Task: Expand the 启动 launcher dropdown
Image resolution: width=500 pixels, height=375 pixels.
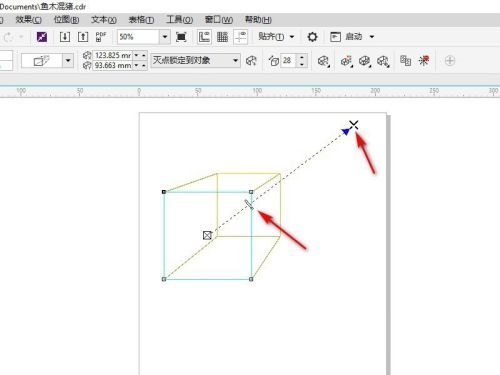Action: [x=372, y=37]
